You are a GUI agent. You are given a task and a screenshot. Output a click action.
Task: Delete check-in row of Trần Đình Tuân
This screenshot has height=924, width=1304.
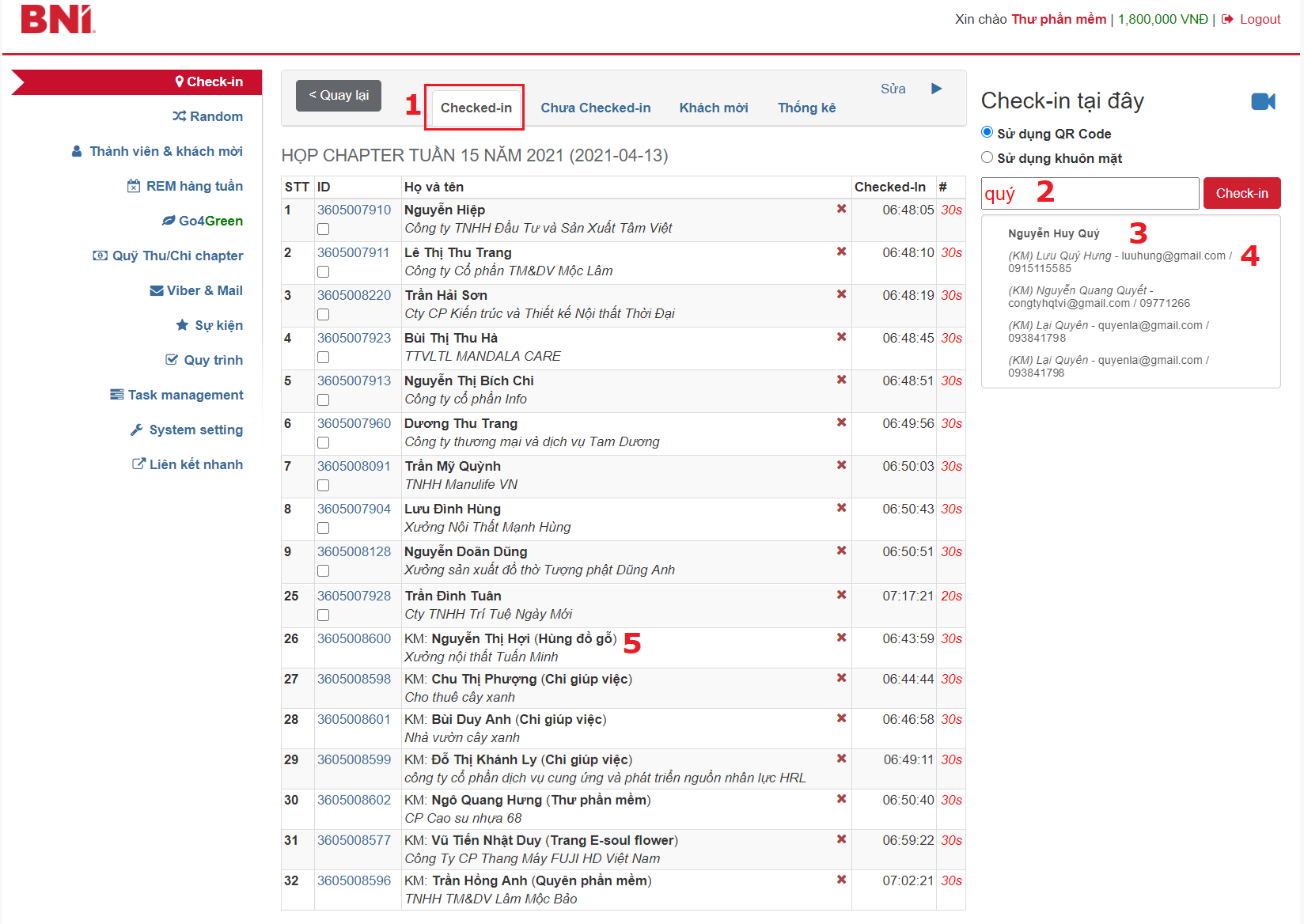[x=841, y=595]
